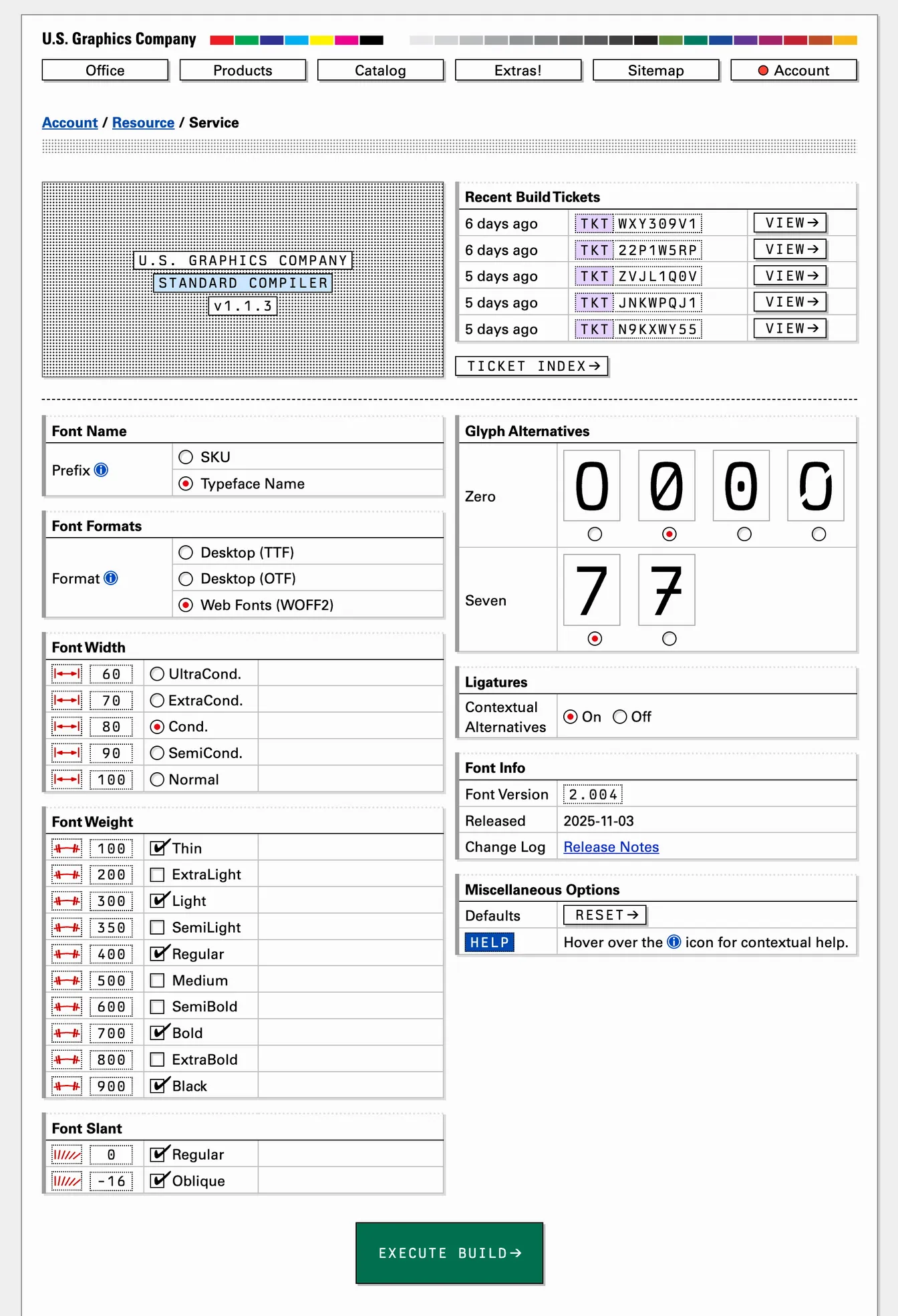
Task: Click the blue HELP badge
Action: (x=490, y=942)
